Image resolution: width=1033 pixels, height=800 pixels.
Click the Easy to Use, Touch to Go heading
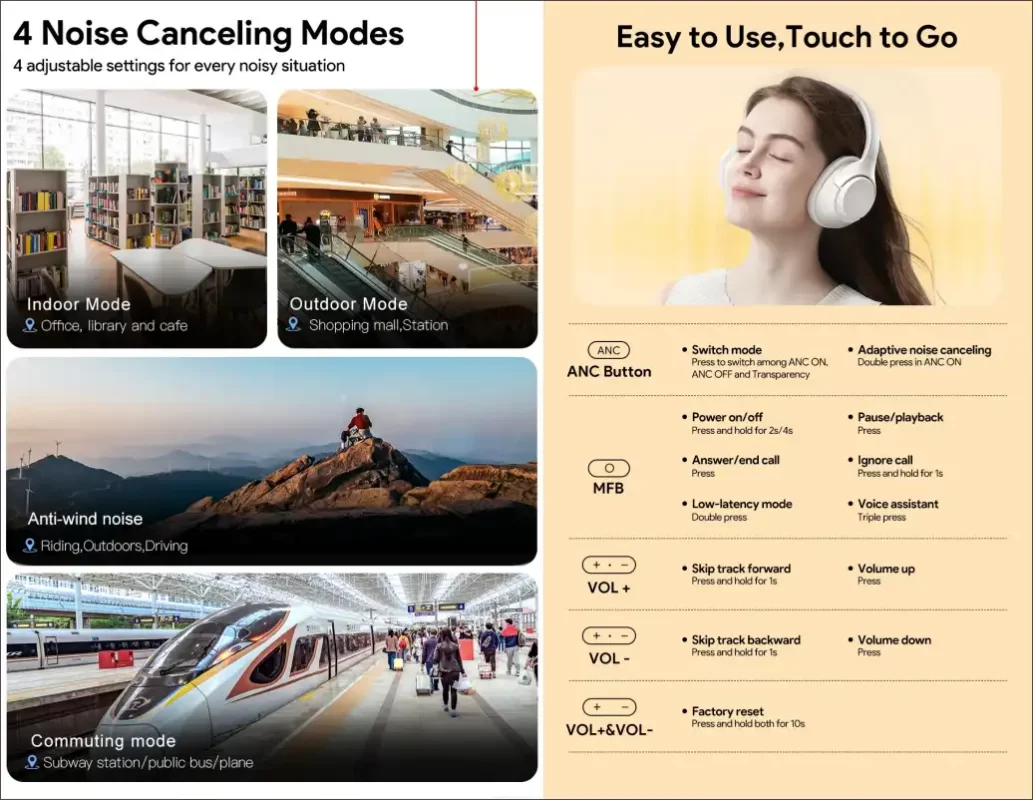pyautogui.click(x=787, y=38)
